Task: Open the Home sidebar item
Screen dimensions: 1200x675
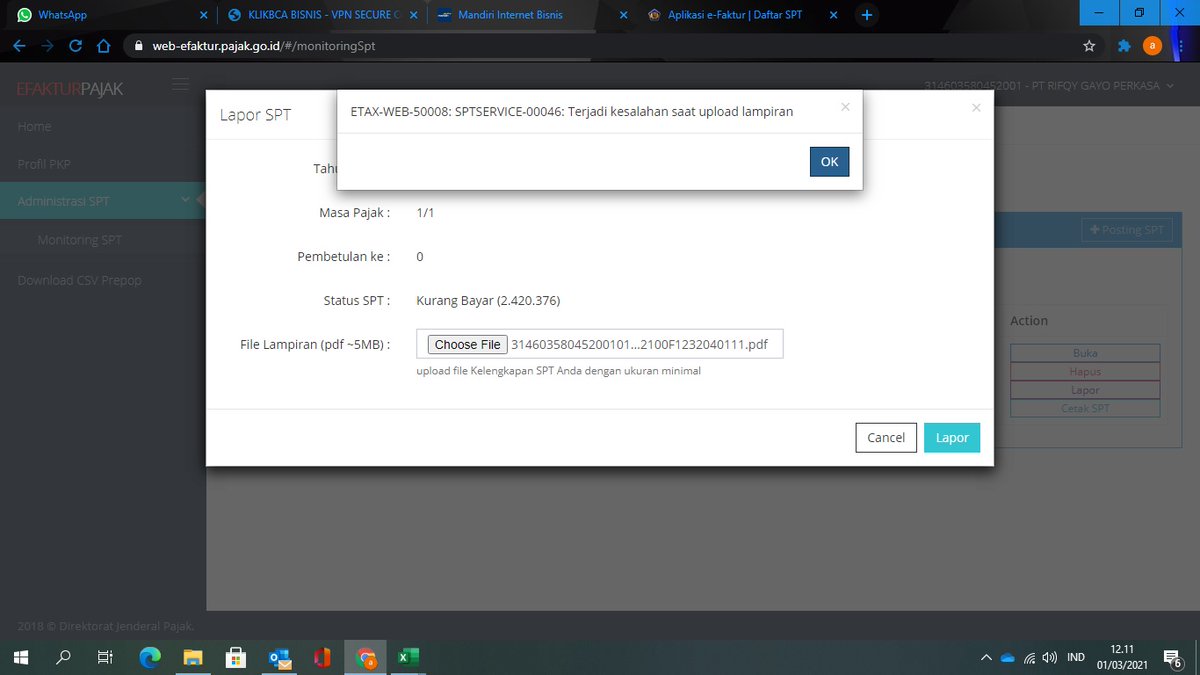Action: [x=34, y=127]
